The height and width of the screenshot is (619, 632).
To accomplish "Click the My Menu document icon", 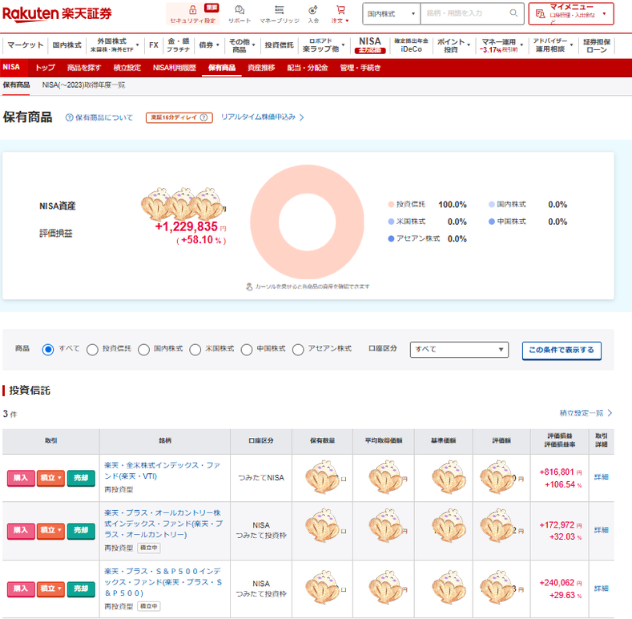I will 540,14.
